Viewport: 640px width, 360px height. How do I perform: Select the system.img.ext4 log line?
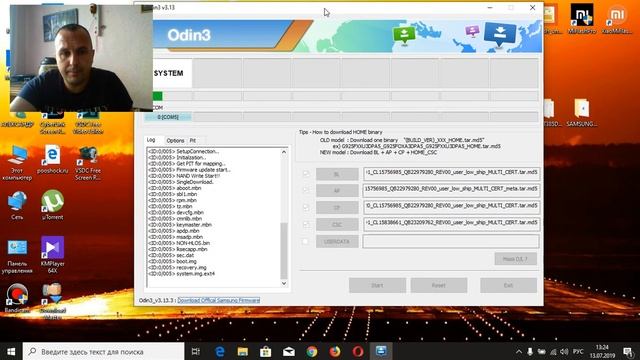(x=182, y=273)
